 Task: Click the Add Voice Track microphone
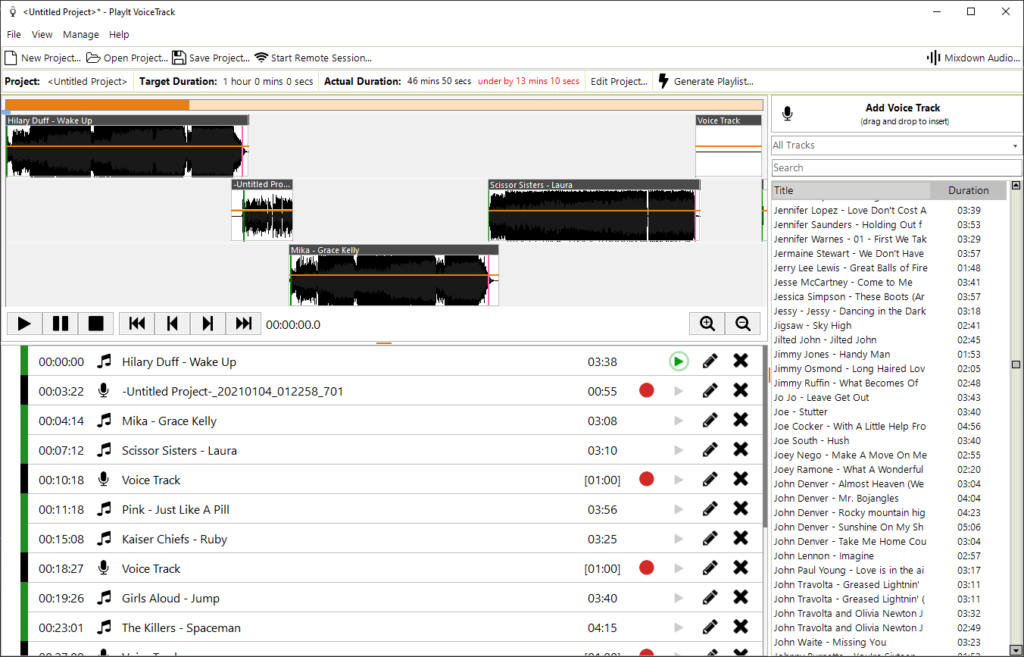(788, 114)
